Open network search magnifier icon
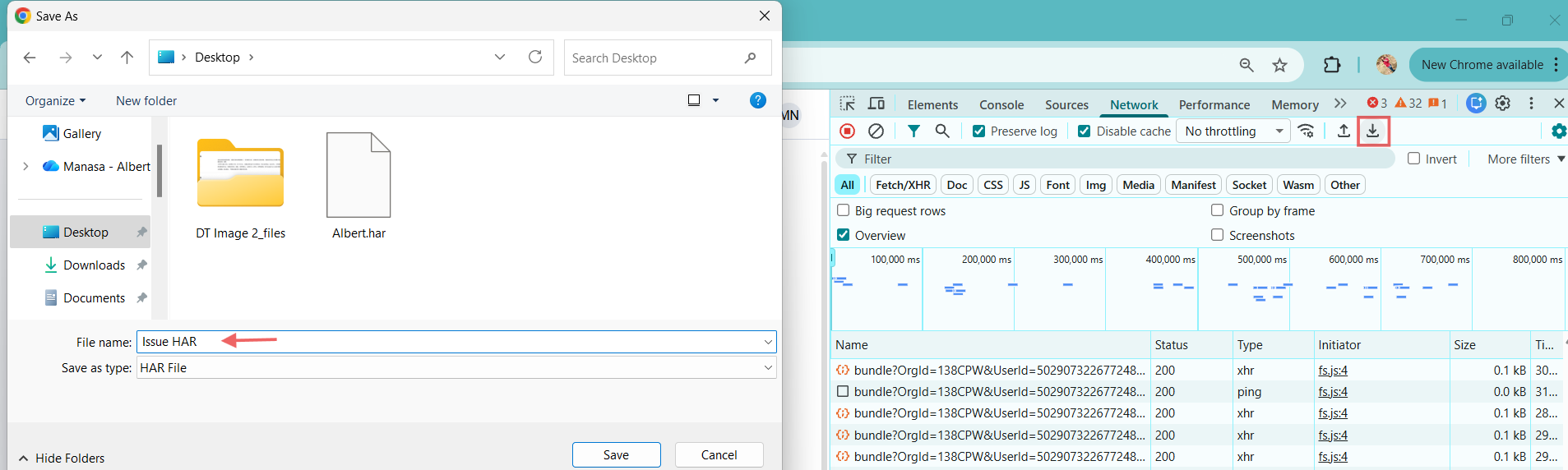This screenshot has height=470, width=1568. 942,131
